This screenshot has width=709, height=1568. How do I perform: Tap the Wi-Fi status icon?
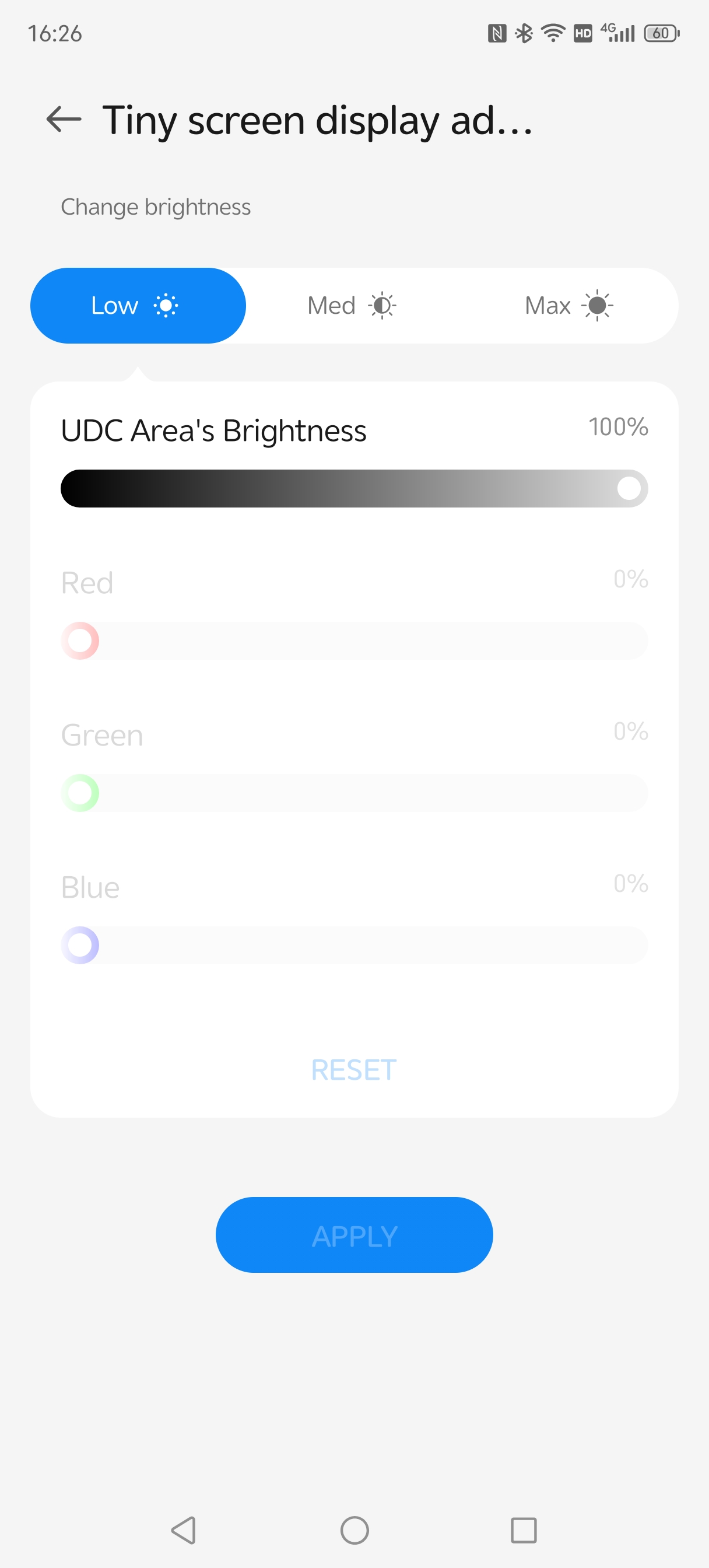[x=553, y=33]
